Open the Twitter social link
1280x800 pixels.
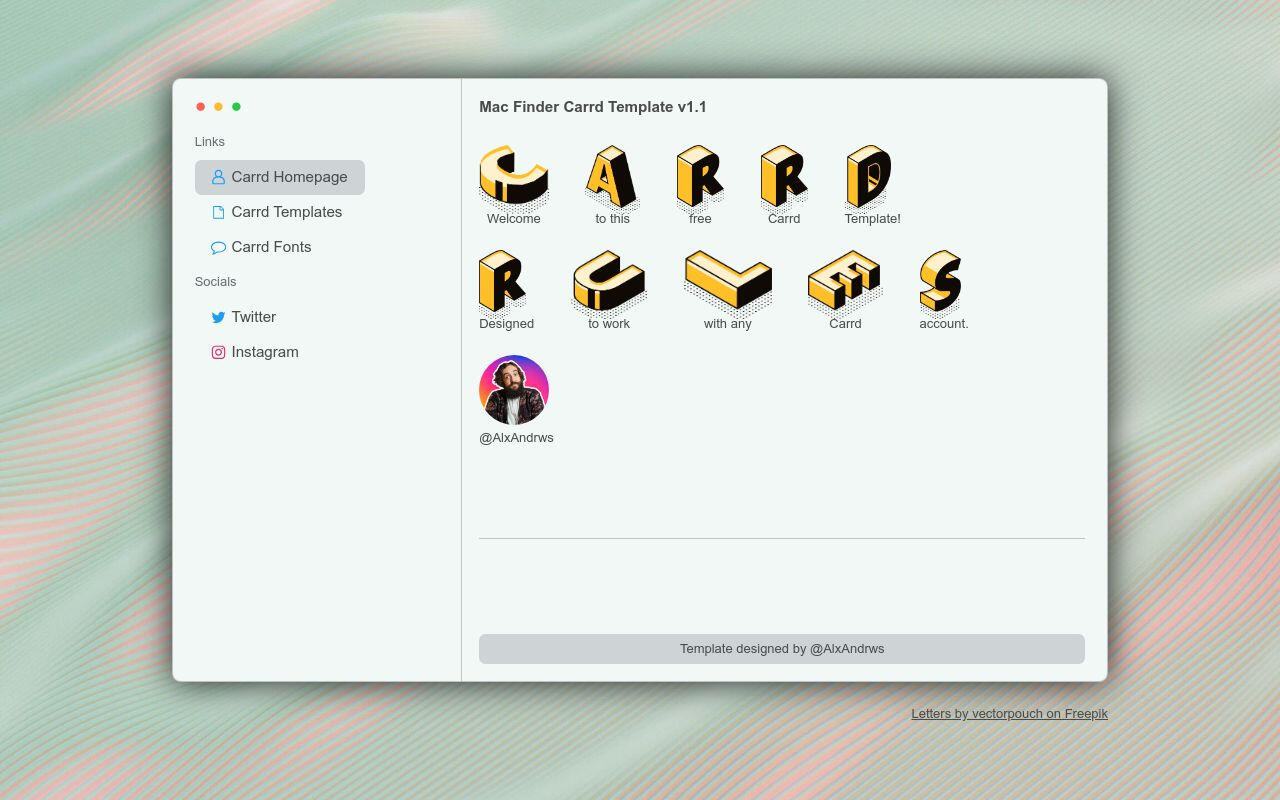tap(253, 317)
